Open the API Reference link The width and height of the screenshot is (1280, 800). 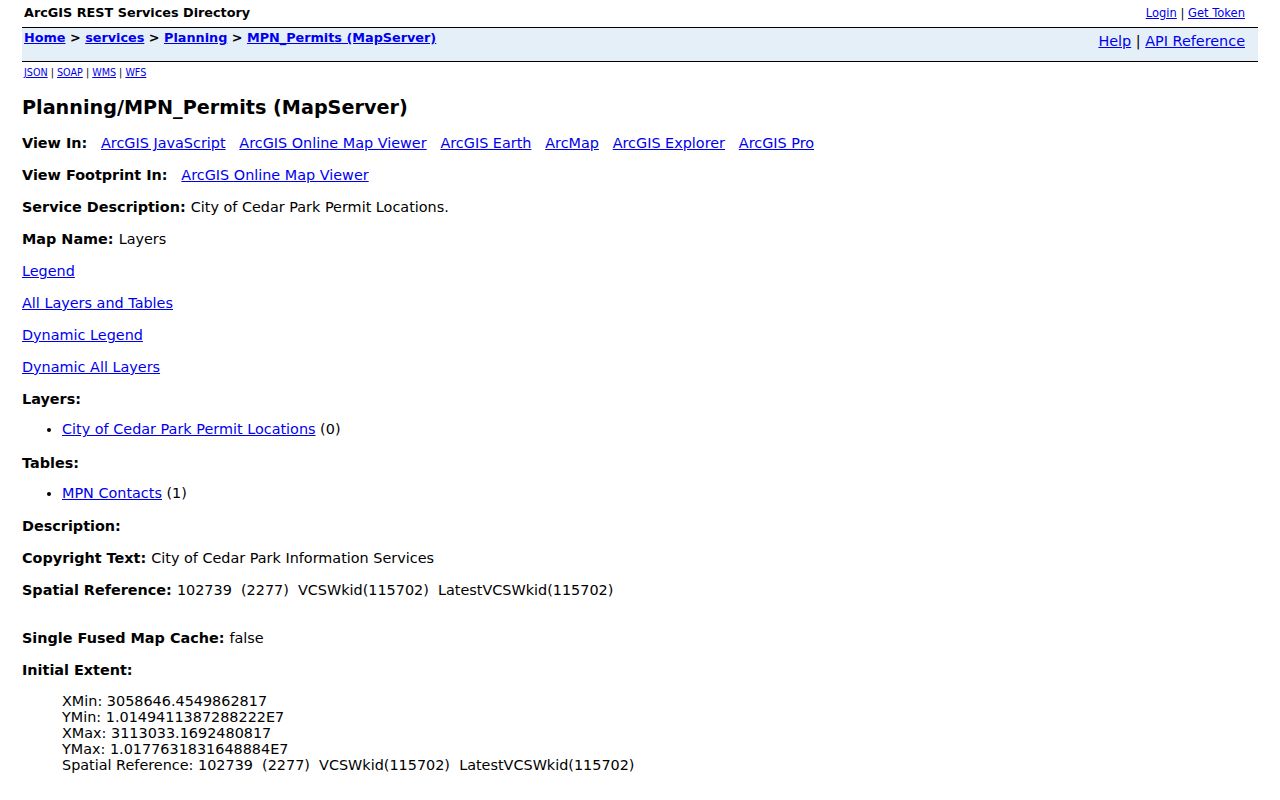click(x=1195, y=41)
